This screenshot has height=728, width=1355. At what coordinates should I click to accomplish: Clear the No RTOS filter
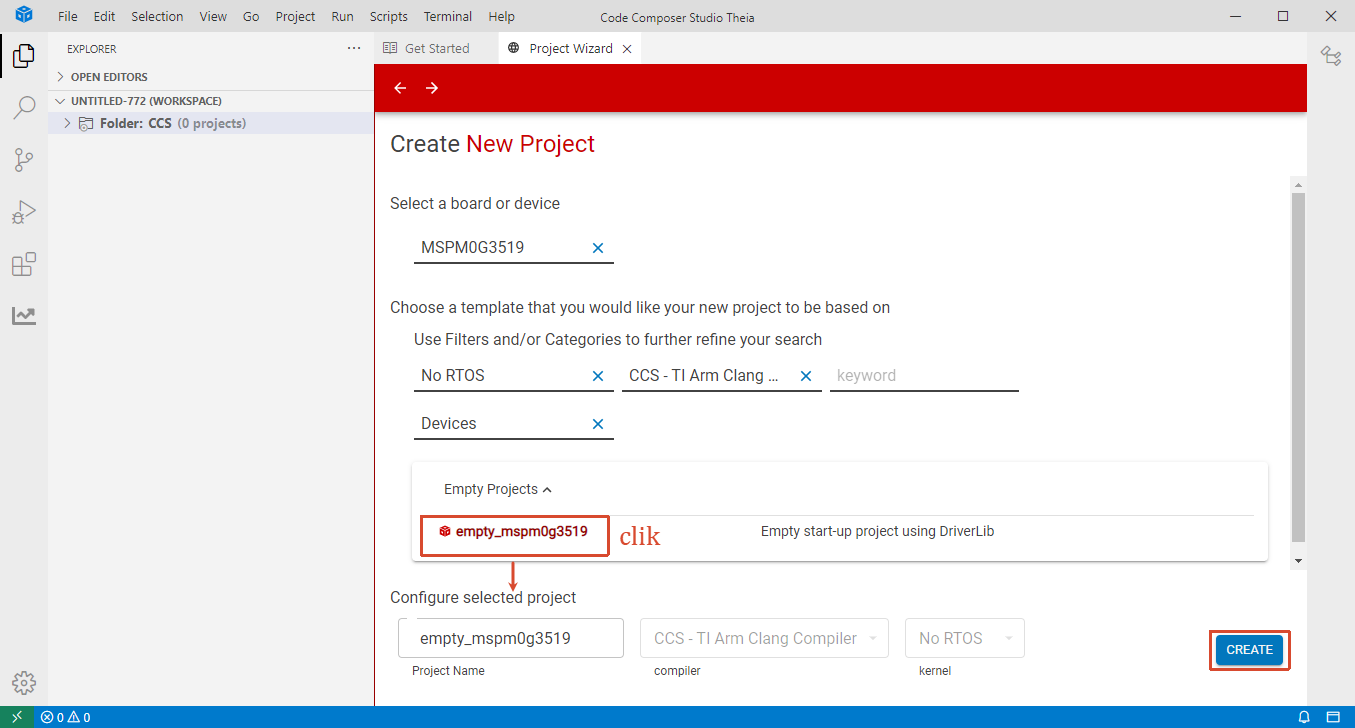pyautogui.click(x=598, y=376)
